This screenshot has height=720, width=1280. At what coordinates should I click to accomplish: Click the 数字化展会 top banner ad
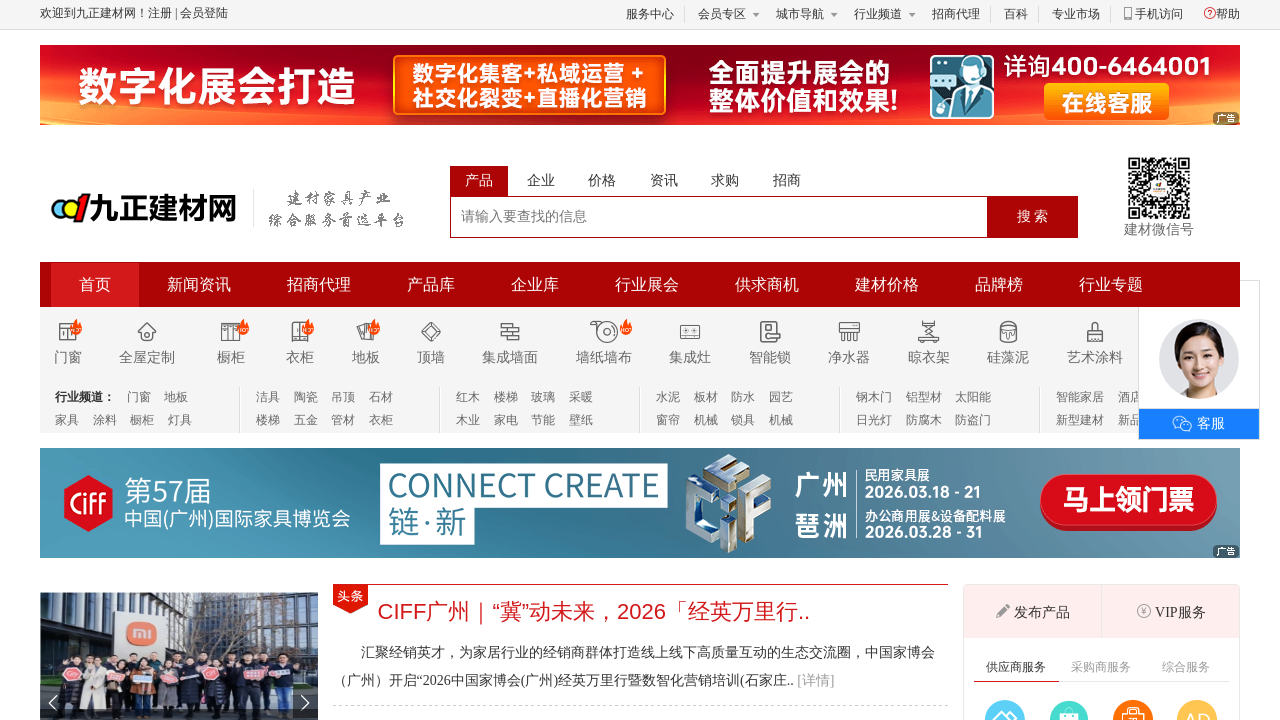pos(640,85)
